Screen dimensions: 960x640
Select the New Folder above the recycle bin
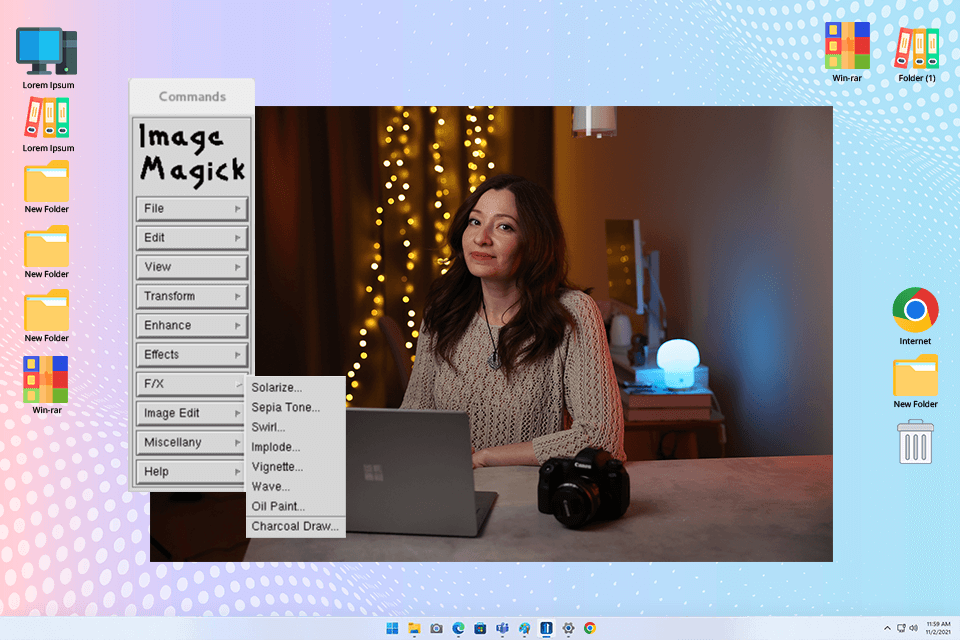coord(915,381)
